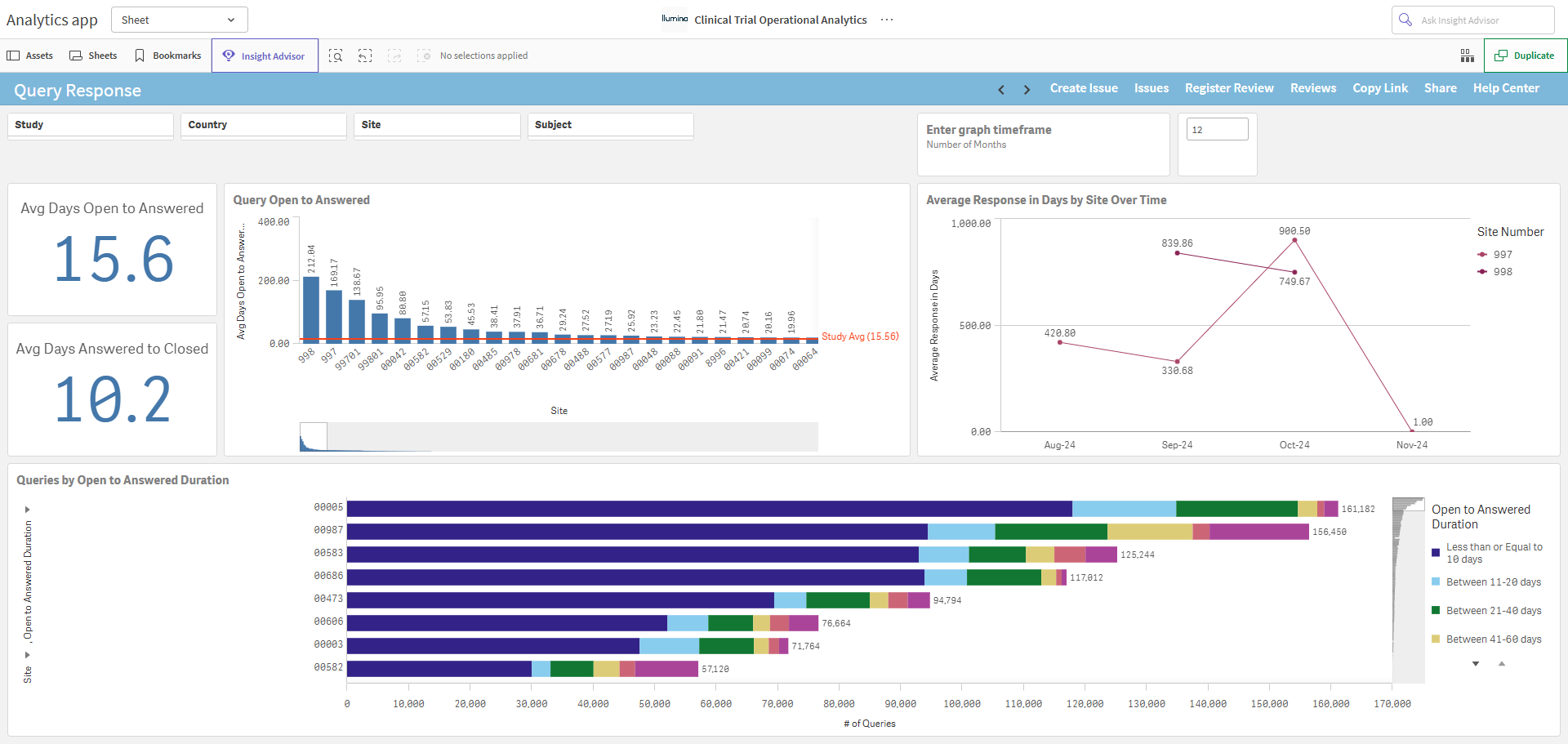Image resolution: width=1568 pixels, height=744 pixels.
Task: Open the Site filter pane
Action: click(x=437, y=125)
